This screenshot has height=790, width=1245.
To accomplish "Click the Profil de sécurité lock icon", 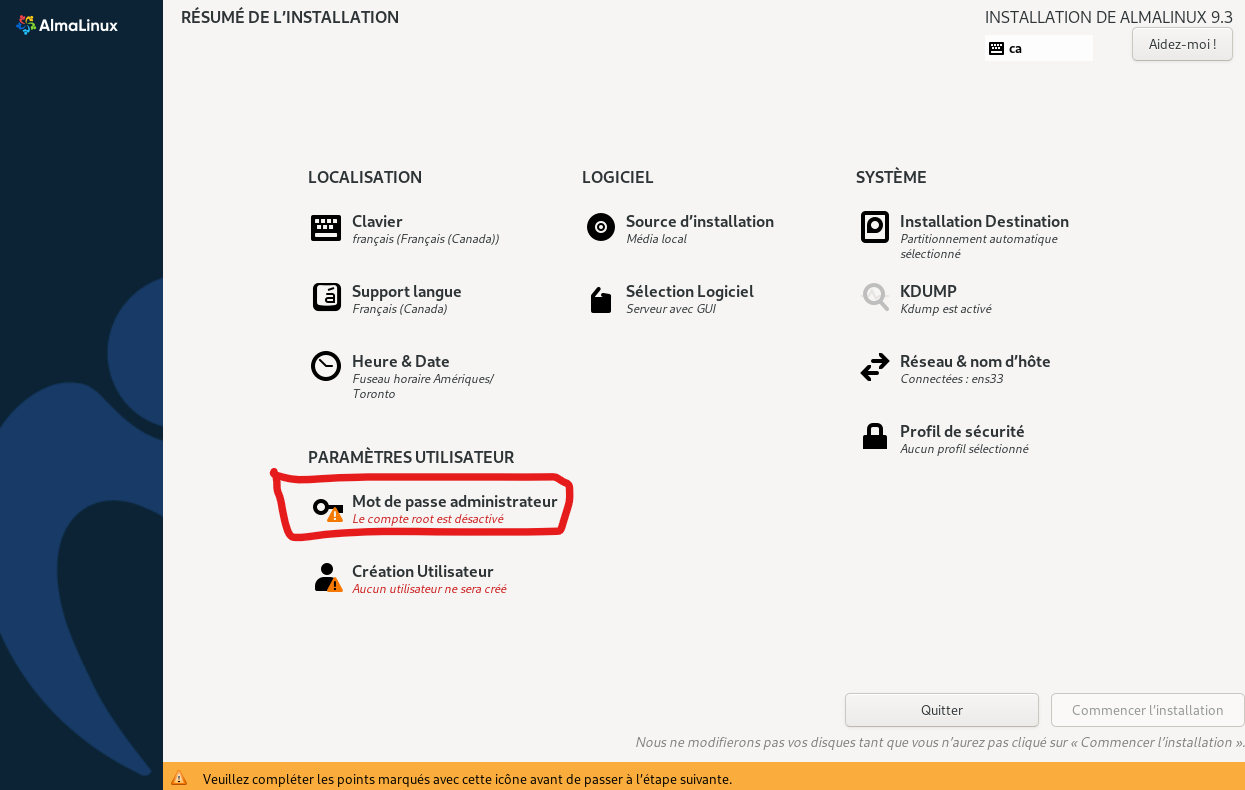I will pos(875,437).
